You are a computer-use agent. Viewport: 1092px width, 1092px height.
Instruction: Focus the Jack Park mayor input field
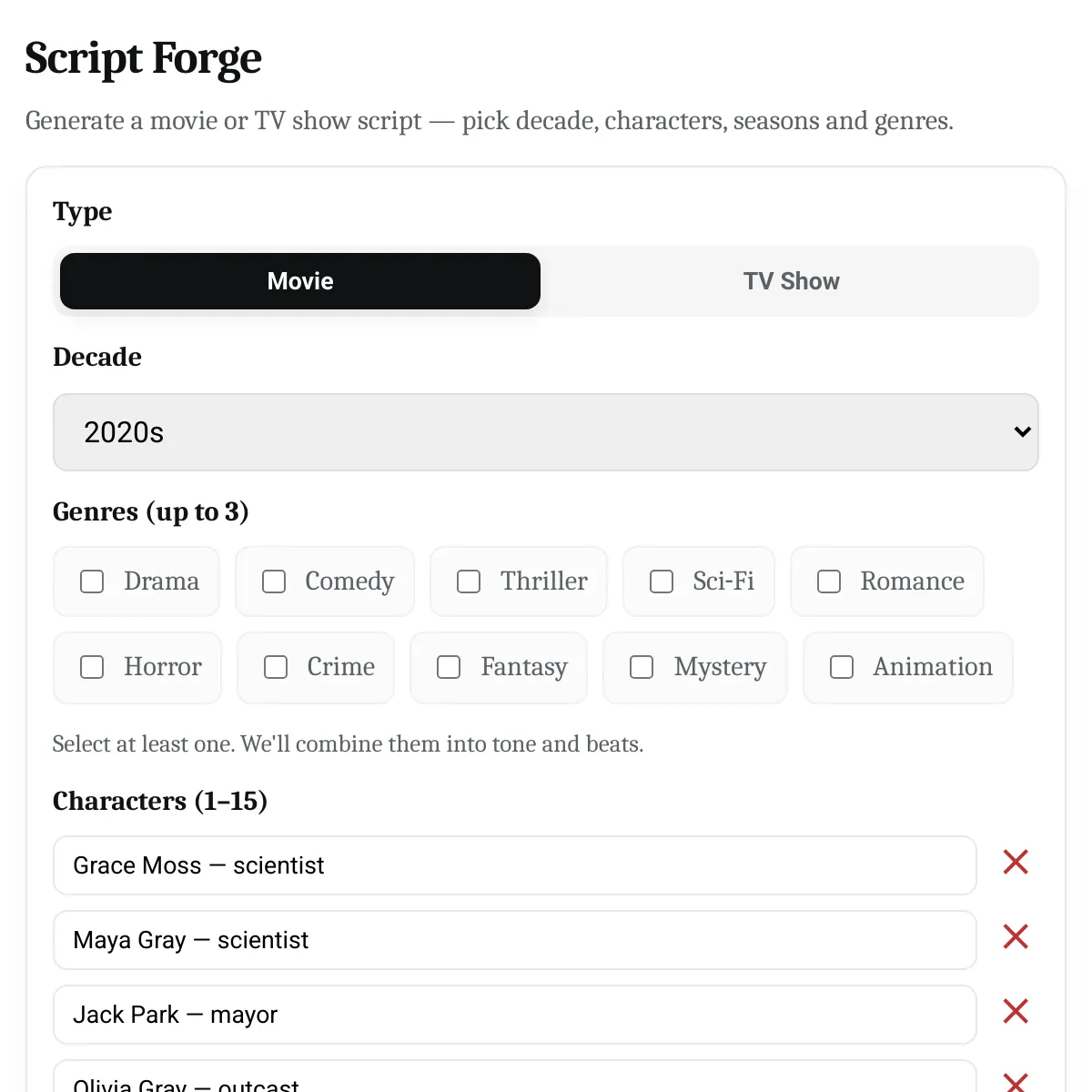coord(514,1015)
